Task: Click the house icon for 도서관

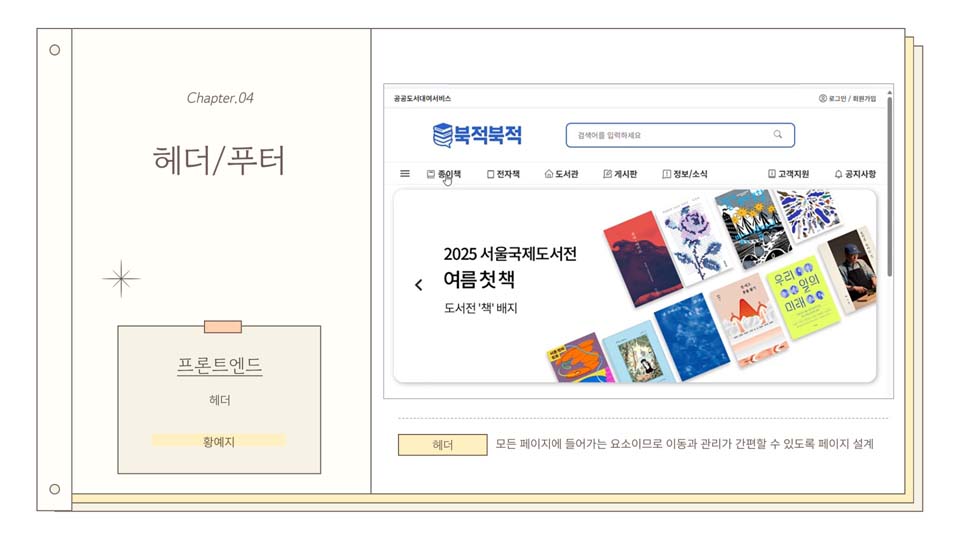Action: tap(549, 174)
